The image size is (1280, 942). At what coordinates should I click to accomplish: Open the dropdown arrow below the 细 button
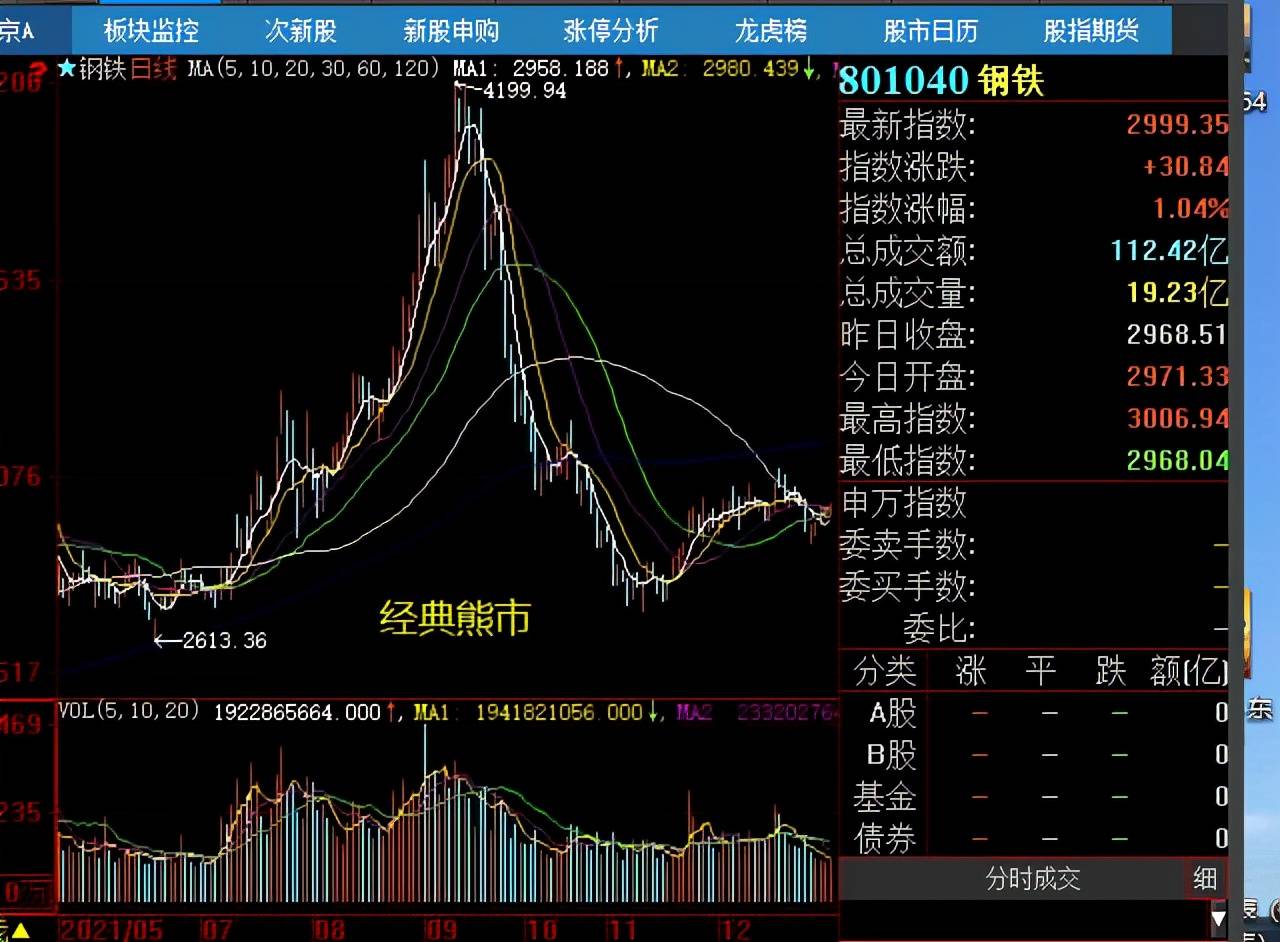coord(1218,918)
